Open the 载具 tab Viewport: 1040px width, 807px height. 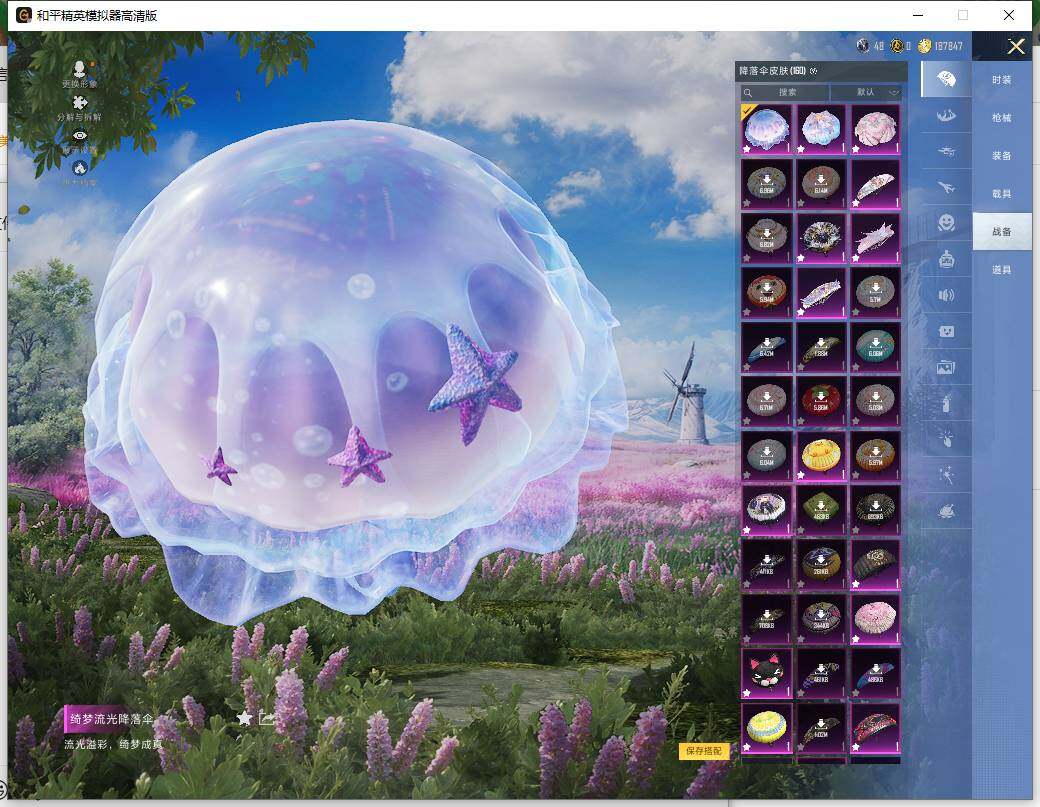[x=1001, y=194]
